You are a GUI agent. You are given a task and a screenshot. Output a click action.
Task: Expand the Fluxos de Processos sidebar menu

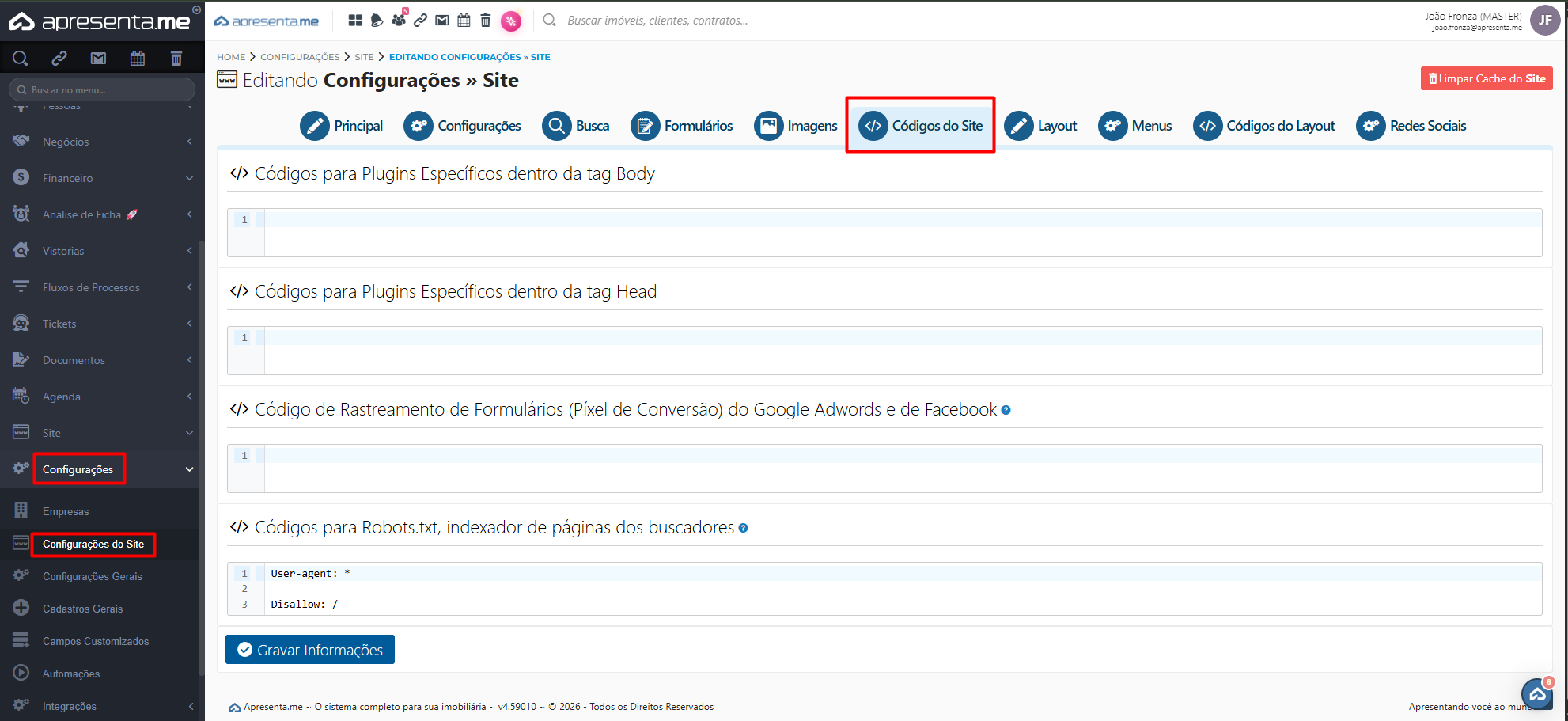(x=102, y=287)
